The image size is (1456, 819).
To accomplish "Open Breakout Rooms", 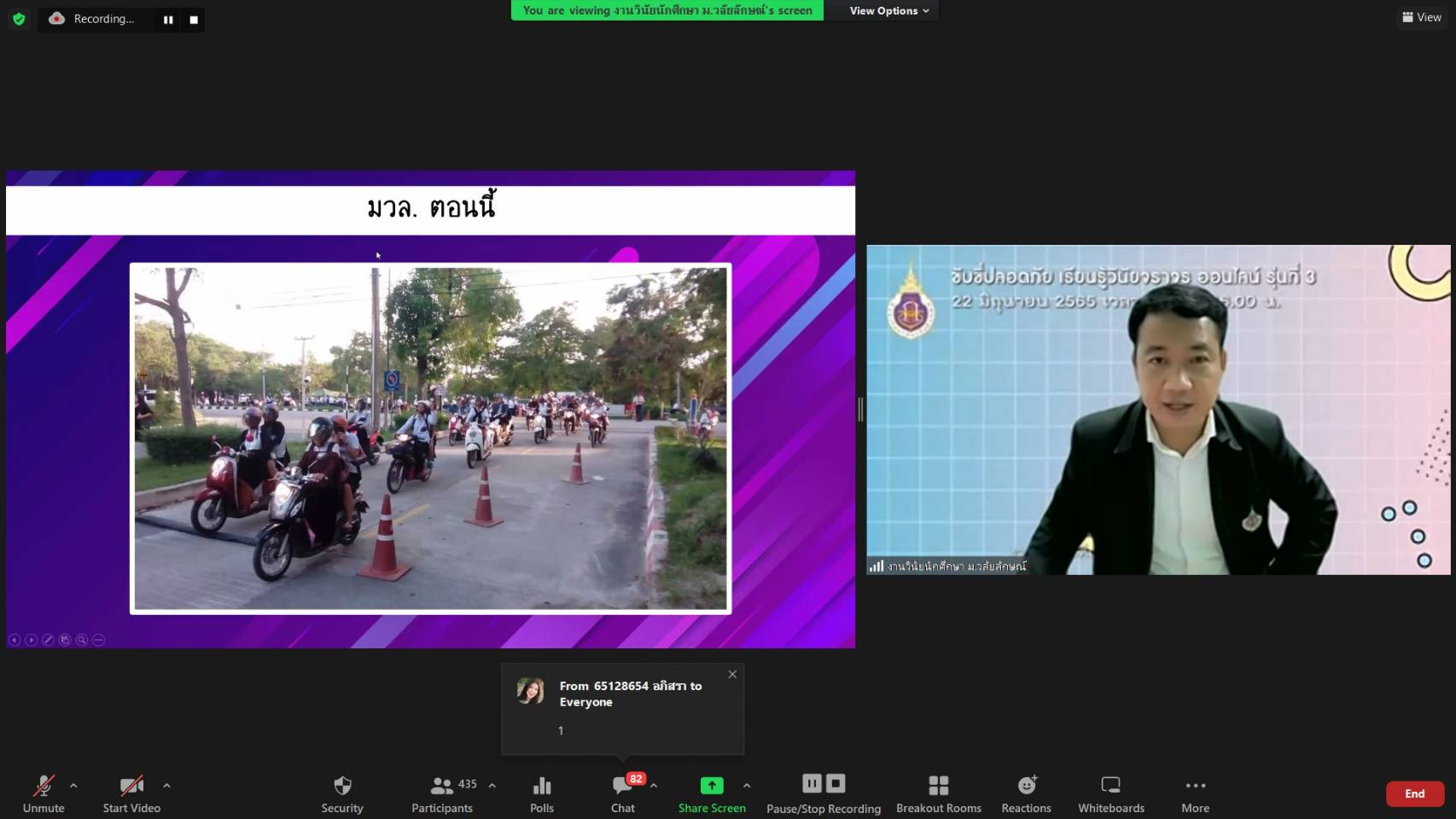I will click(x=938, y=793).
